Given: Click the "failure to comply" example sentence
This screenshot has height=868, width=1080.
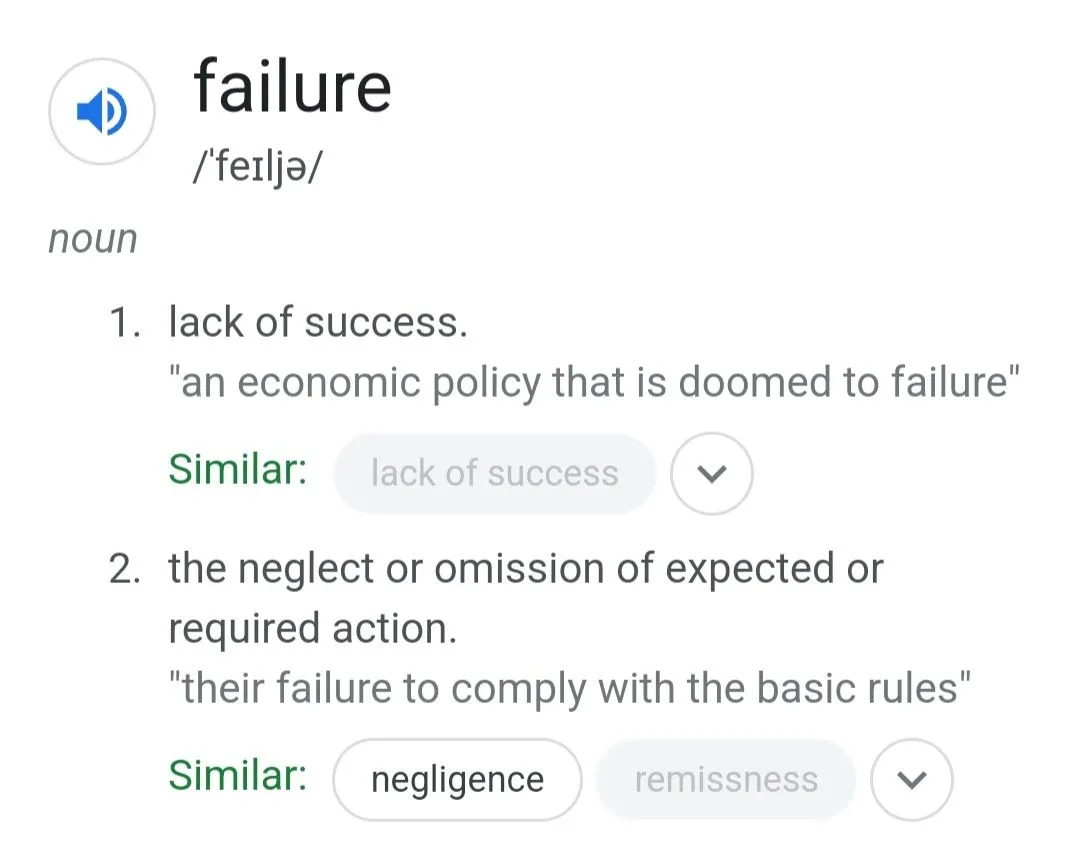Looking at the screenshot, I should tap(570, 690).
